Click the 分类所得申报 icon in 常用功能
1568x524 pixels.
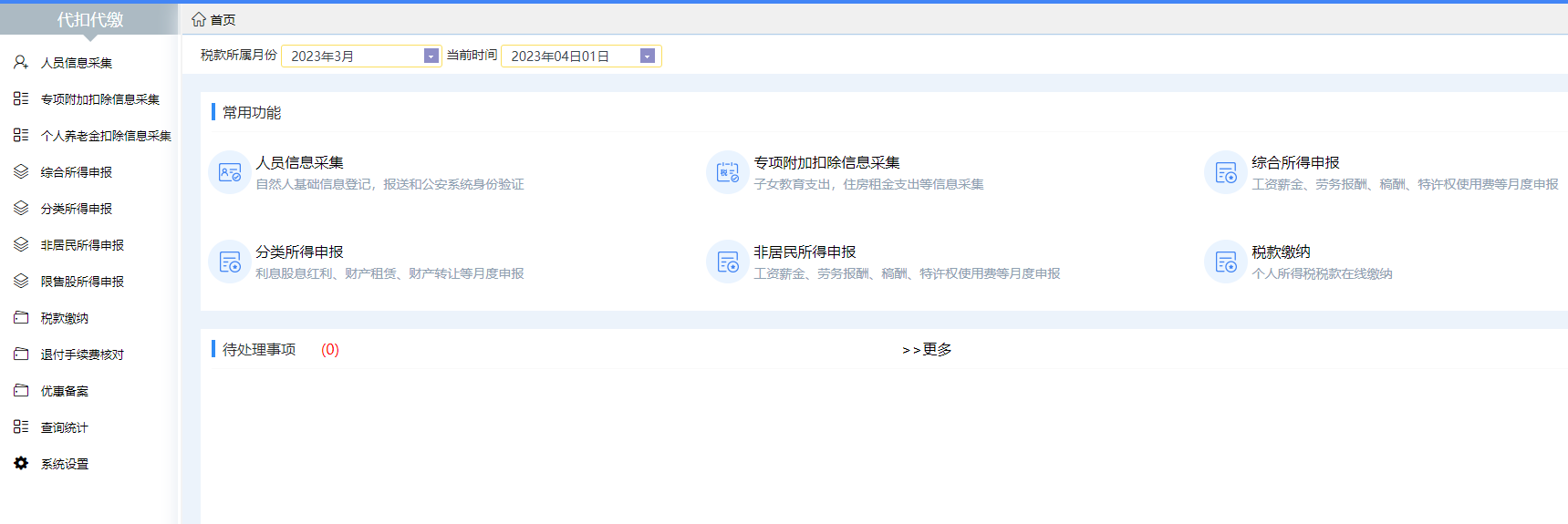229,262
